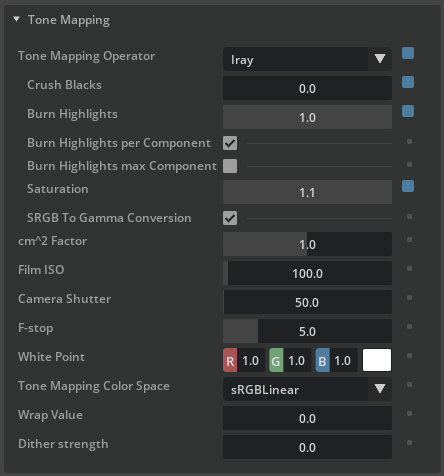Open the White Point white color swatch
This screenshot has height=476, width=444.
(377, 360)
